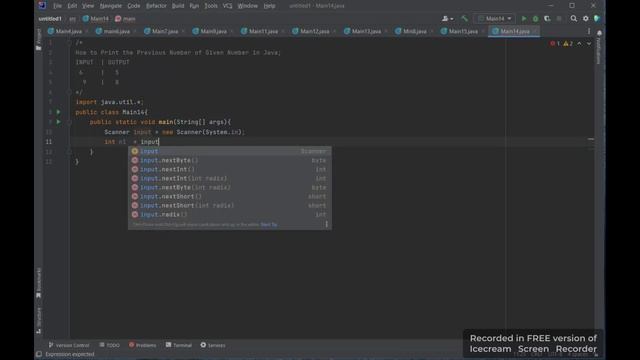Click Run with Coverage icon
Viewport: 640px width, 360px height.
point(547,19)
